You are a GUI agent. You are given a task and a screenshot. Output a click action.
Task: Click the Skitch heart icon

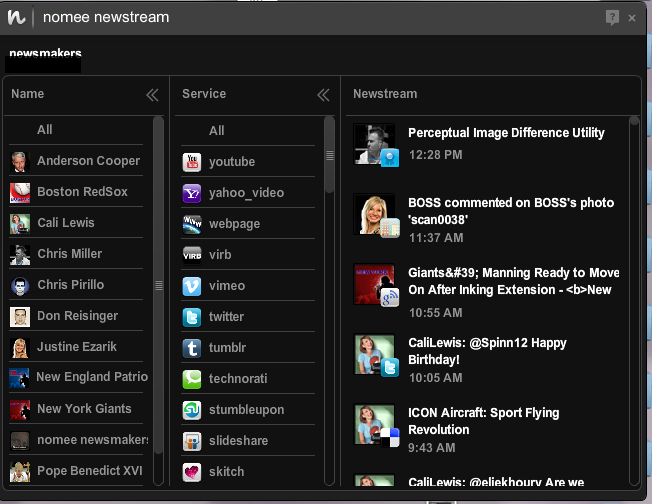(x=192, y=472)
